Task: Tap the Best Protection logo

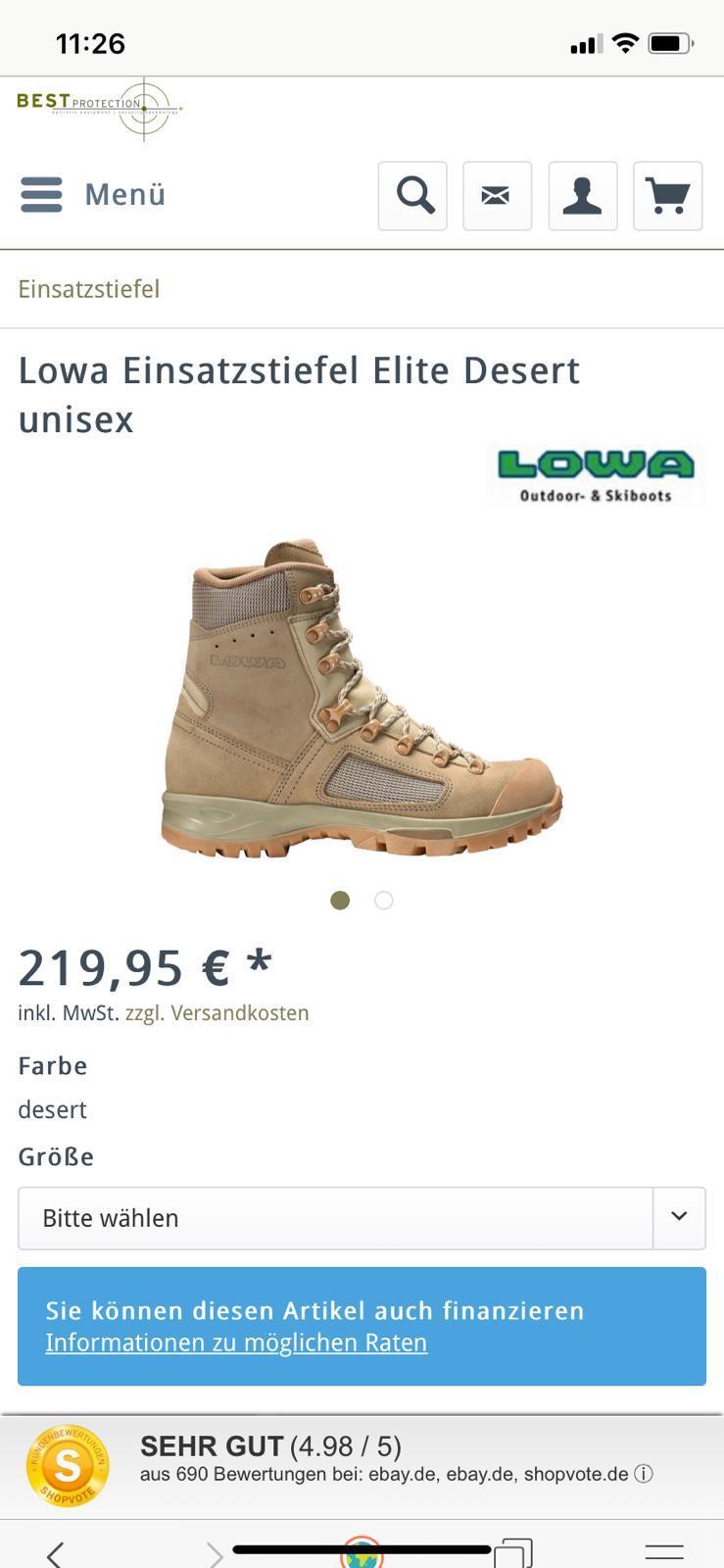Action: pyautogui.click(x=99, y=109)
